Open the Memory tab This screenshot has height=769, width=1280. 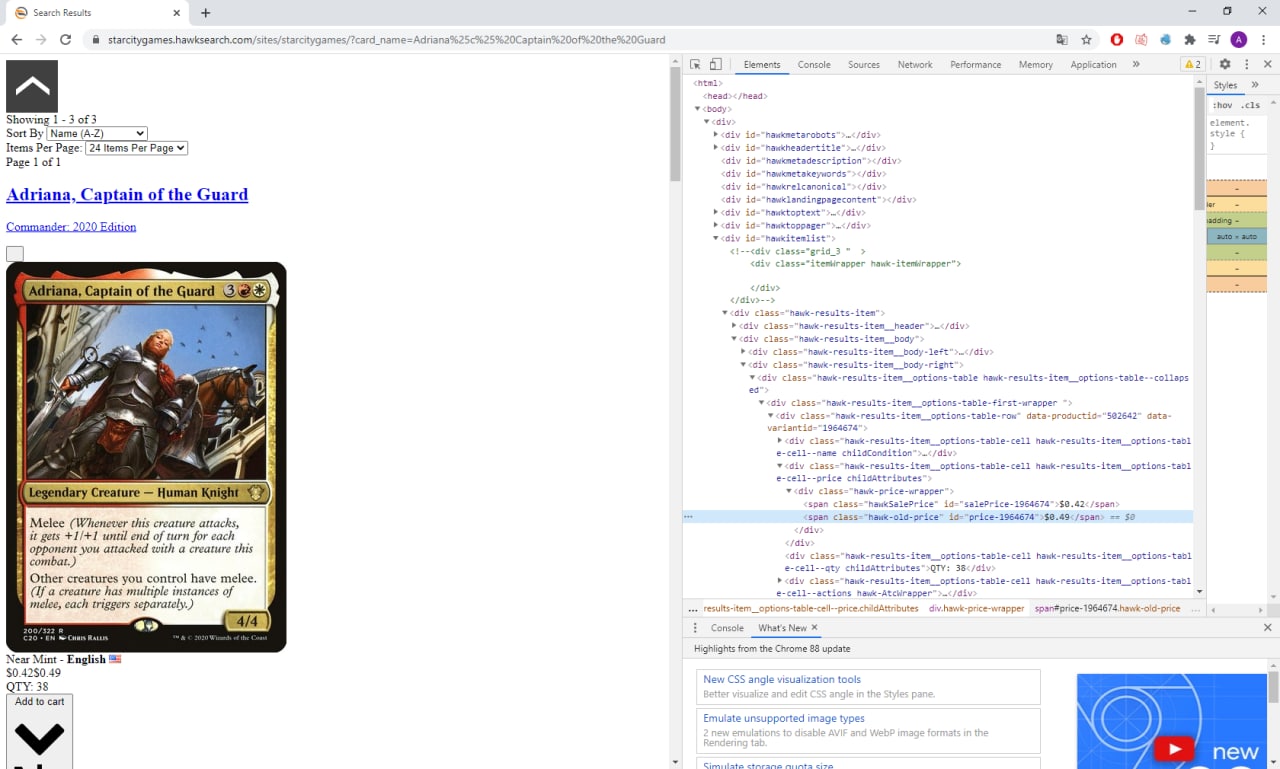[1036, 64]
